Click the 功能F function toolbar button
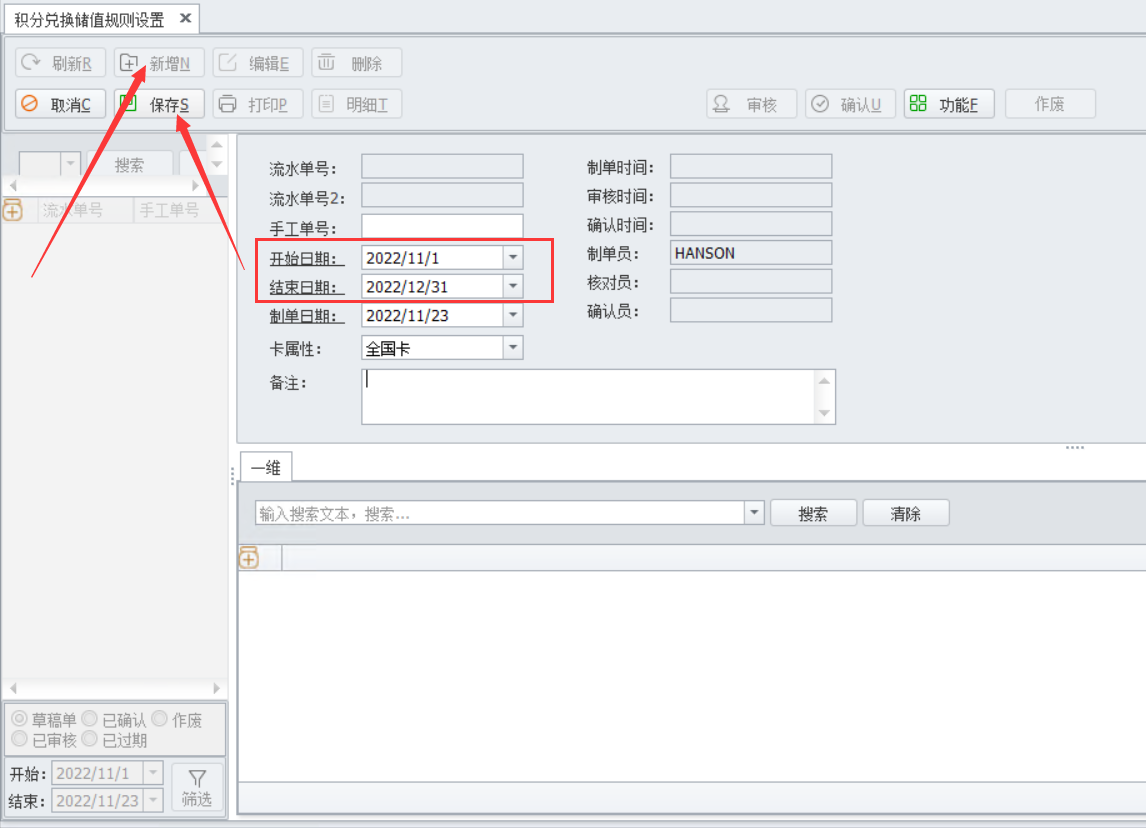This screenshot has height=828, width=1146. click(949, 104)
